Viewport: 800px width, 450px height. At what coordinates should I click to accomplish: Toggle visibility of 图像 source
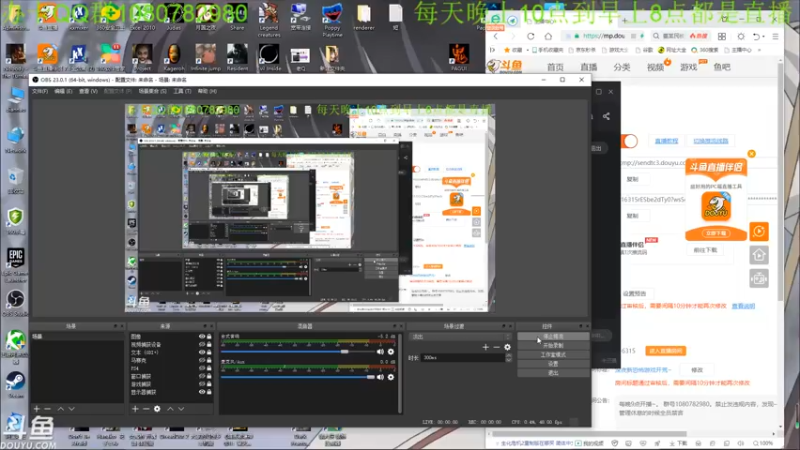coord(202,337)
